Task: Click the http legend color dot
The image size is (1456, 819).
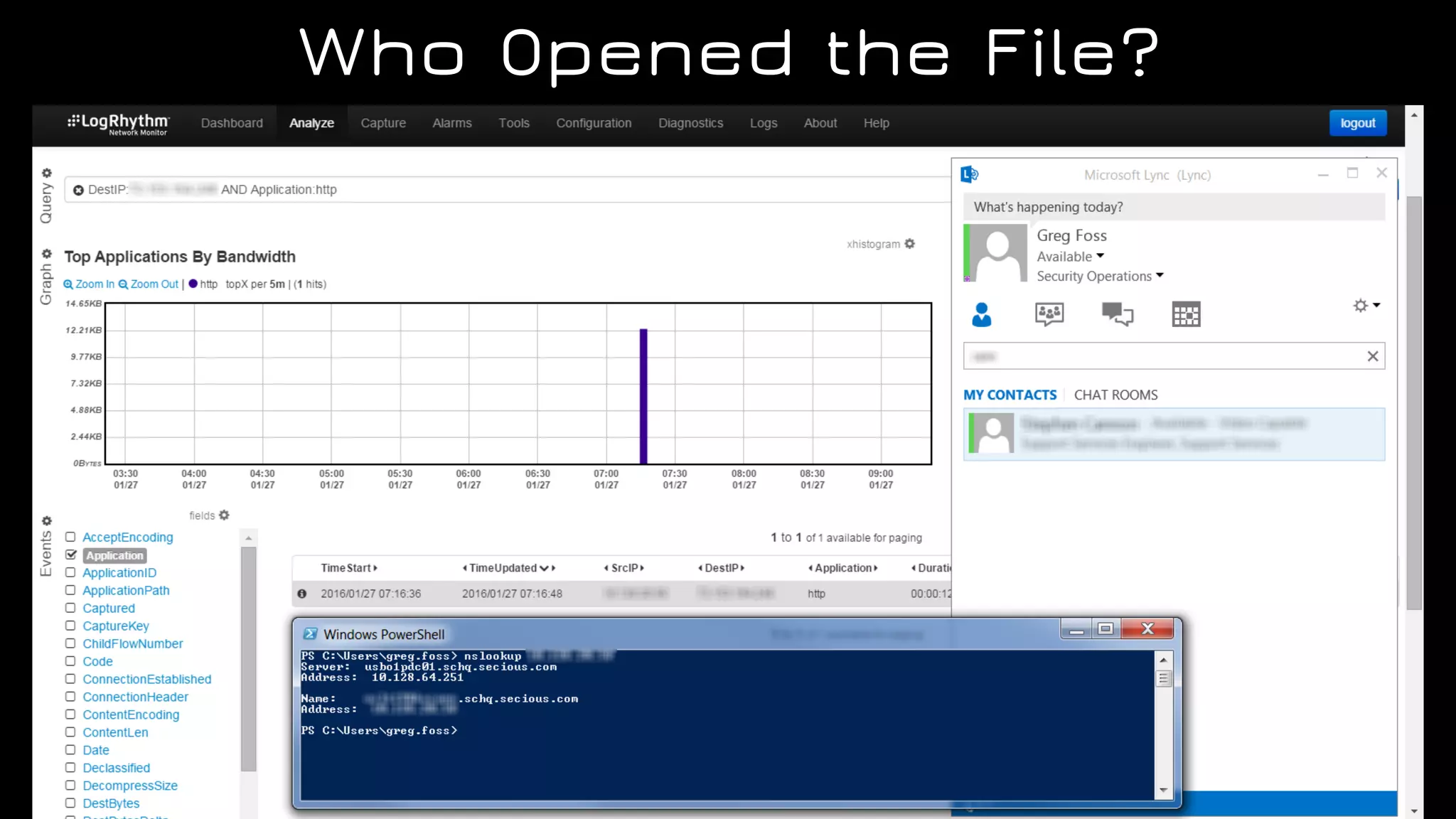Action: pos(193,284)
